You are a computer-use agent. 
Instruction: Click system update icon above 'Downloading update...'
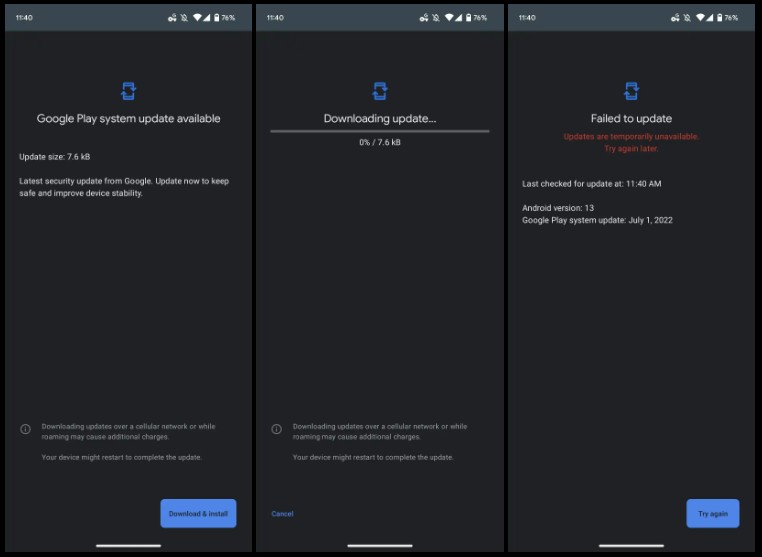pyautogui.click(x=380, y=91)
